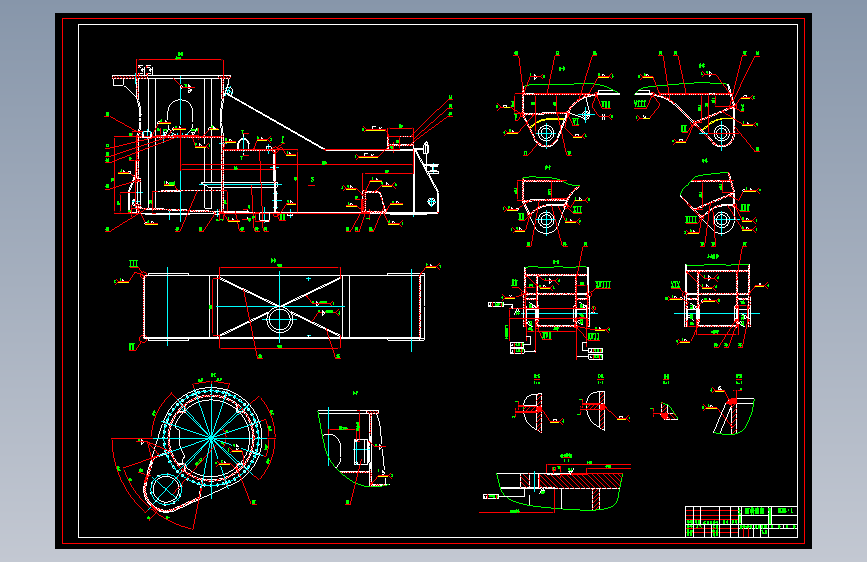
Task: Click the Roman numeral III label by the top view
Action: [x=133, y=264]
